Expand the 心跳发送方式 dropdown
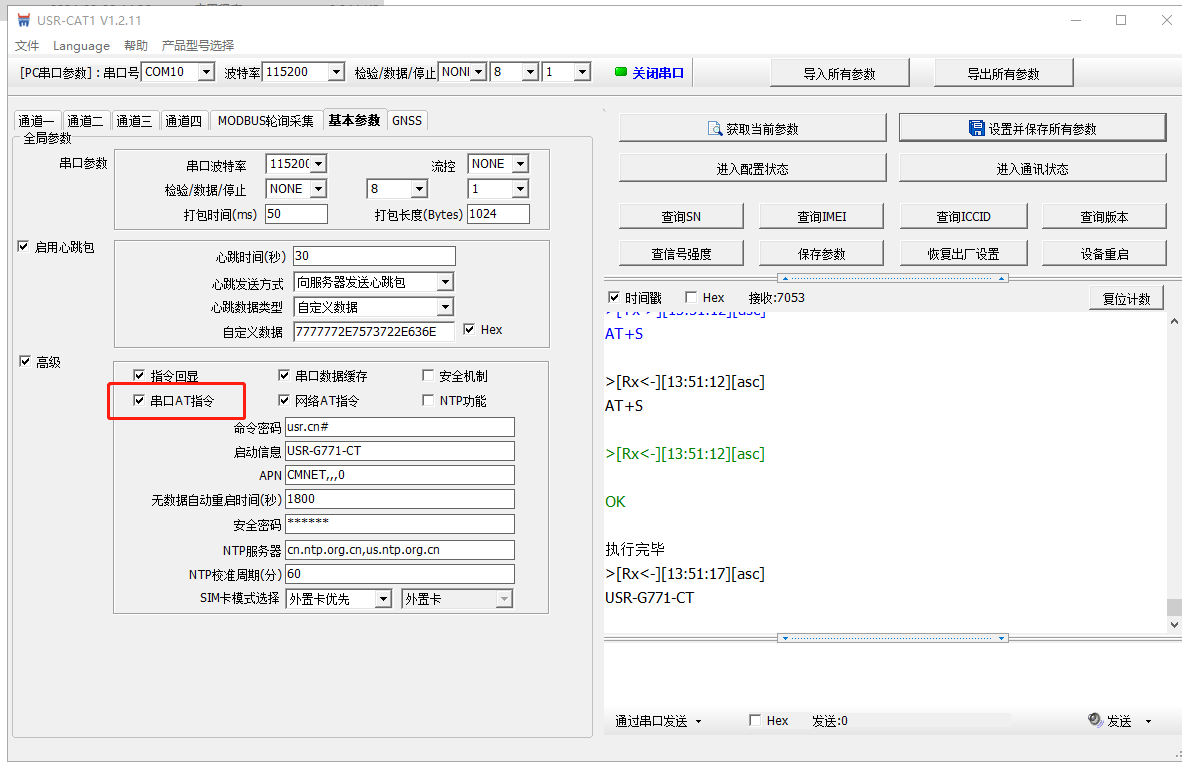 (445, 283)
